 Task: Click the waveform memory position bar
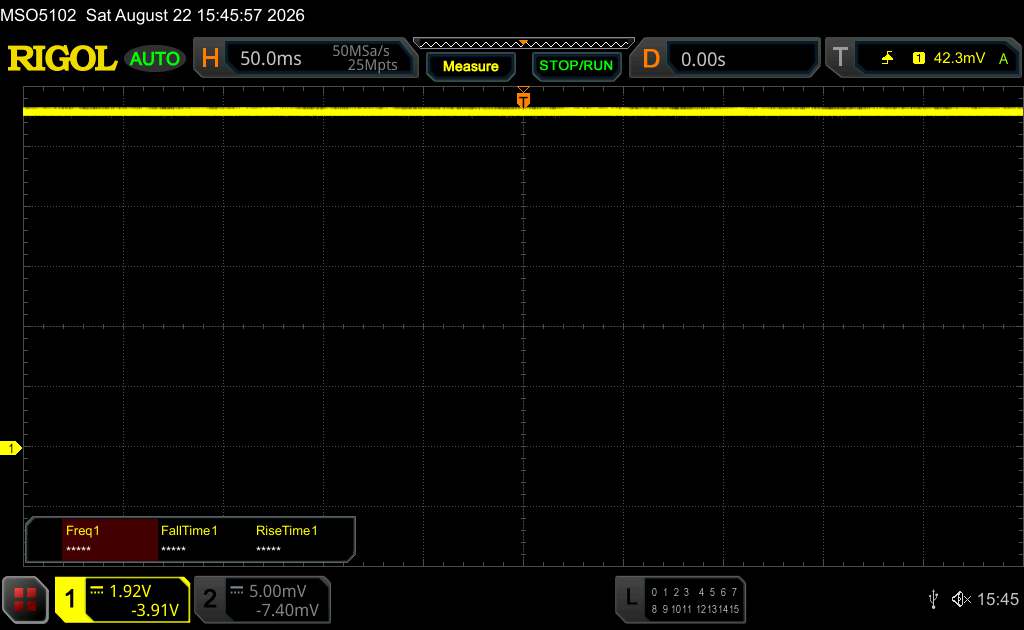[x=524, y=44]
